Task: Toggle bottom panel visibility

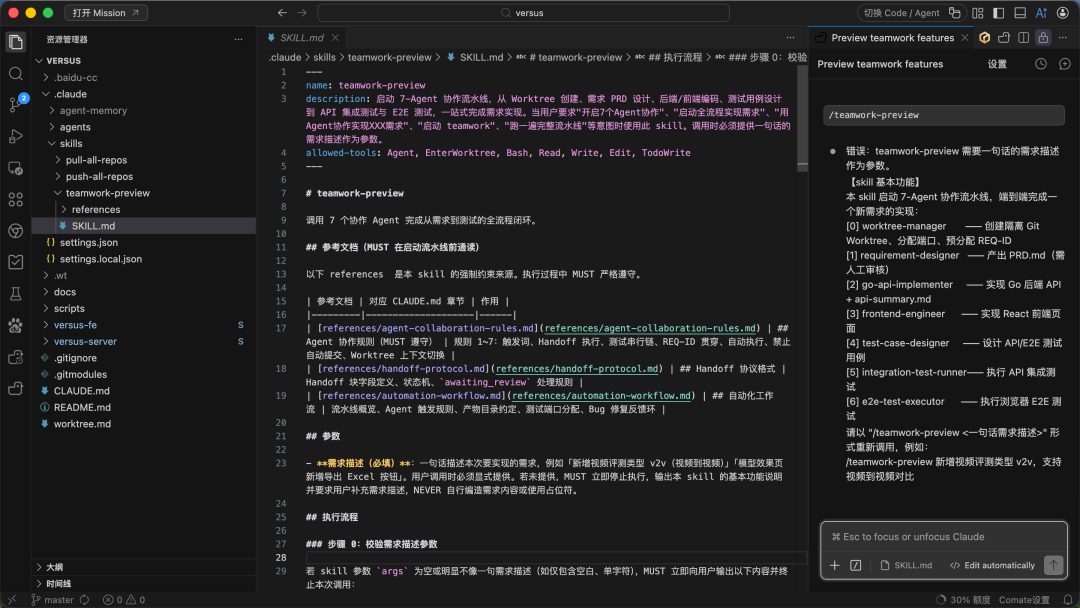Action: (1020, 12)
